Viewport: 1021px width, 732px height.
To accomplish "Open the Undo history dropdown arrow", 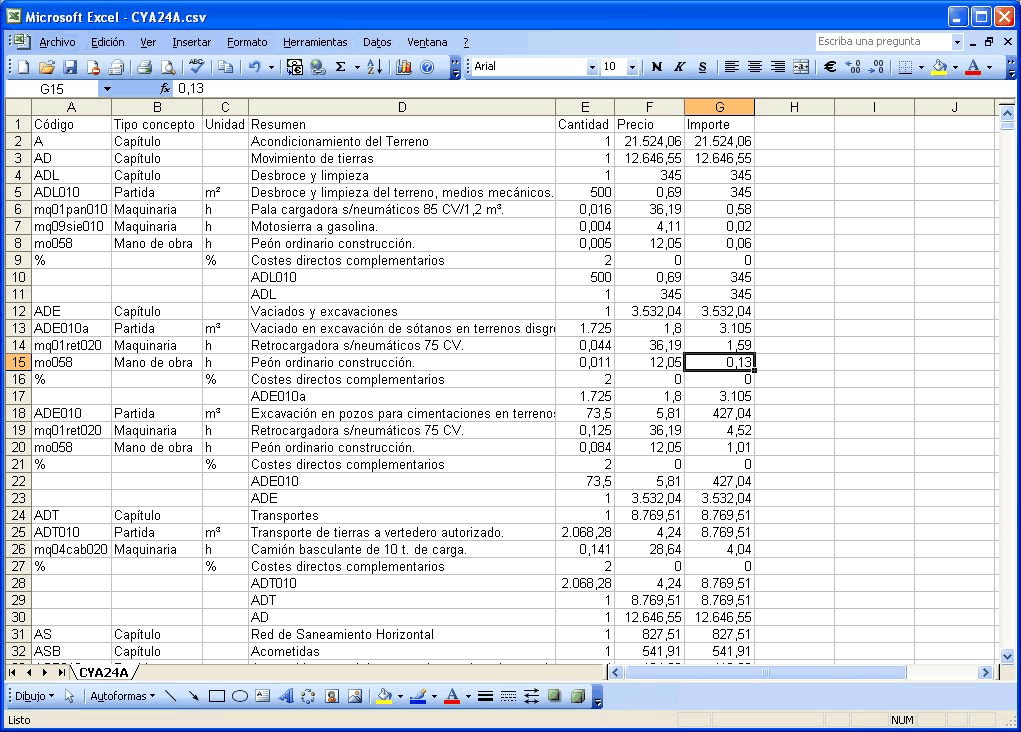I will click(x=271, y=67).
